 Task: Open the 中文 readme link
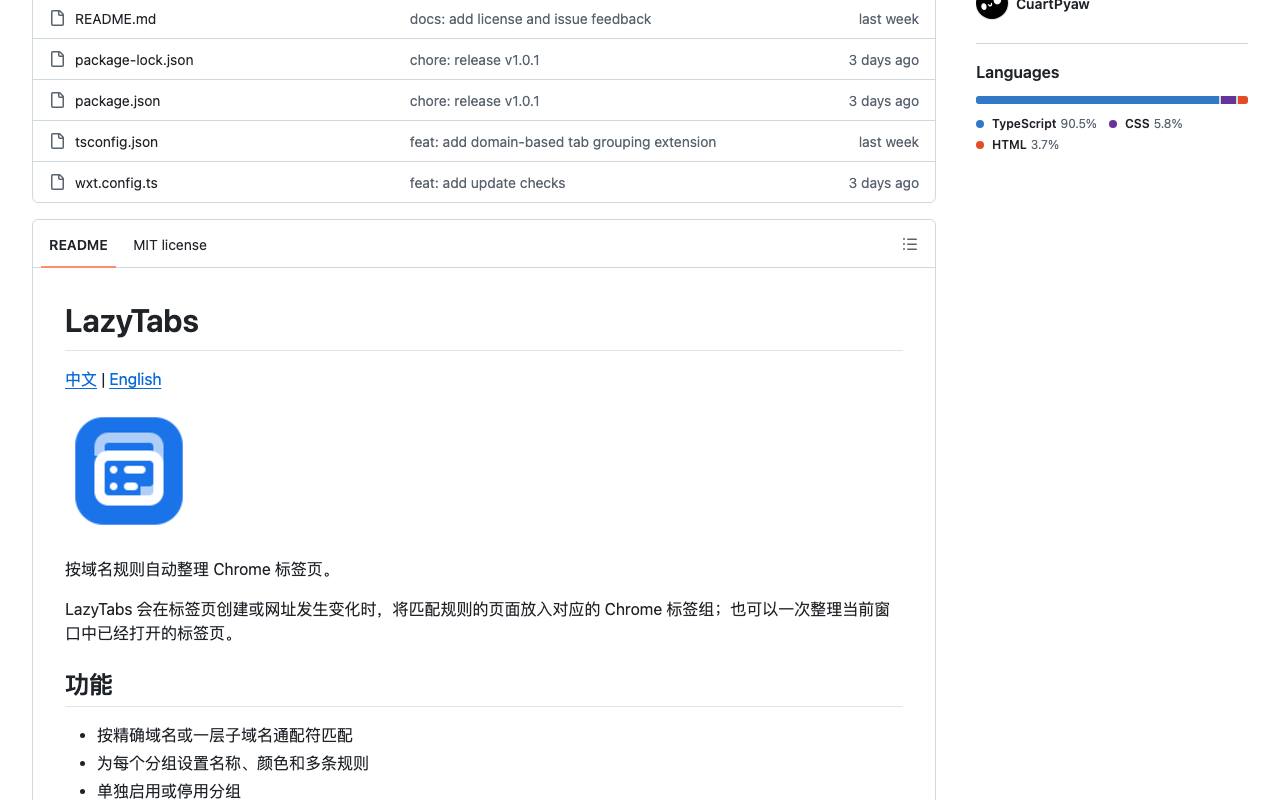[x=81, y=379]
